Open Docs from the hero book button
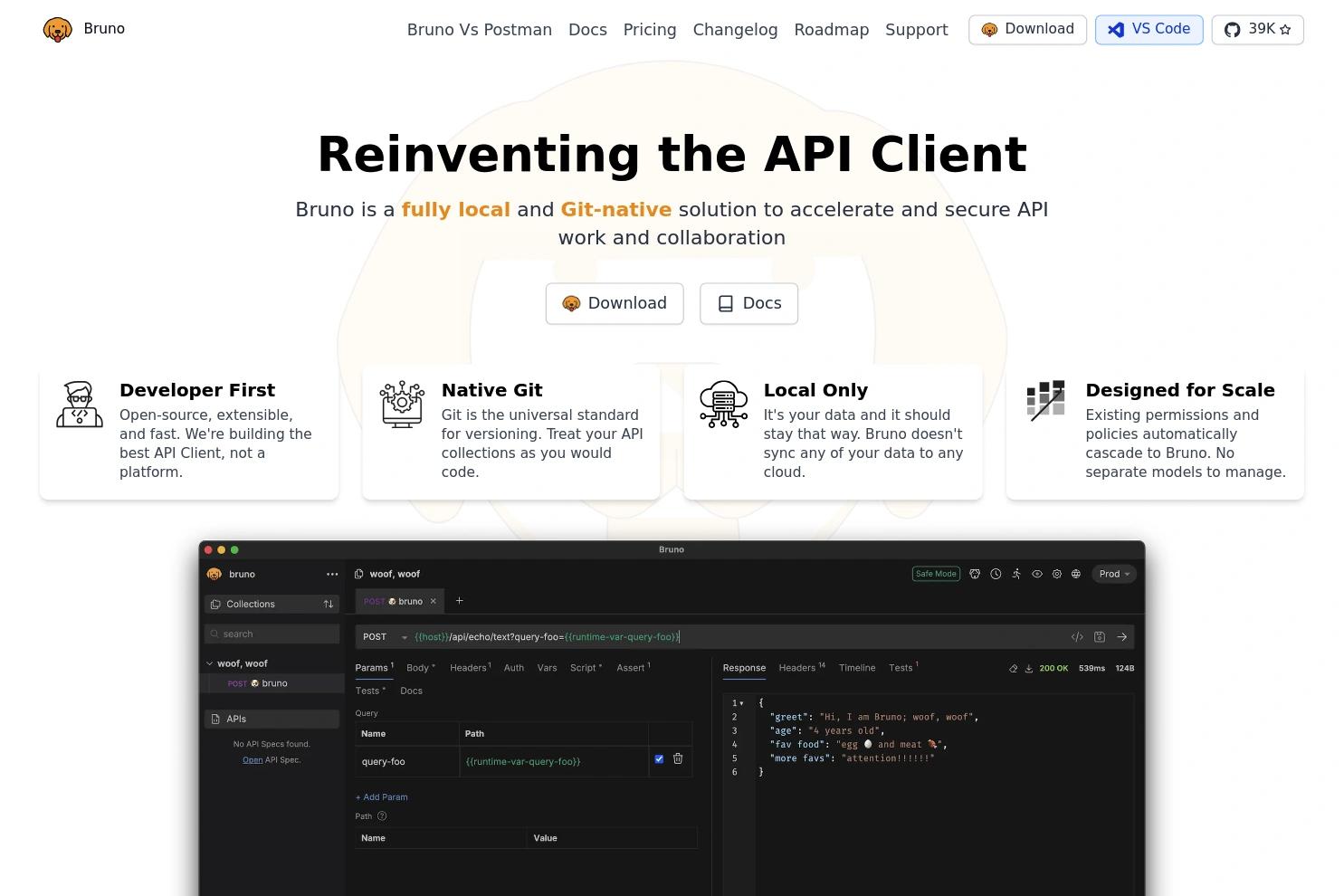The width and height of the screenshot is (1344, 896). pyautogui.click(x=748, y=303)
